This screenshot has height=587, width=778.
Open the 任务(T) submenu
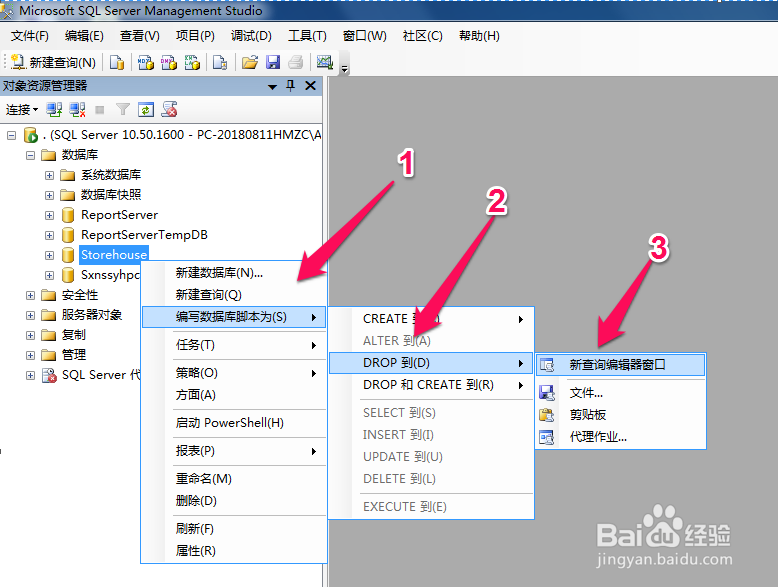234,345
